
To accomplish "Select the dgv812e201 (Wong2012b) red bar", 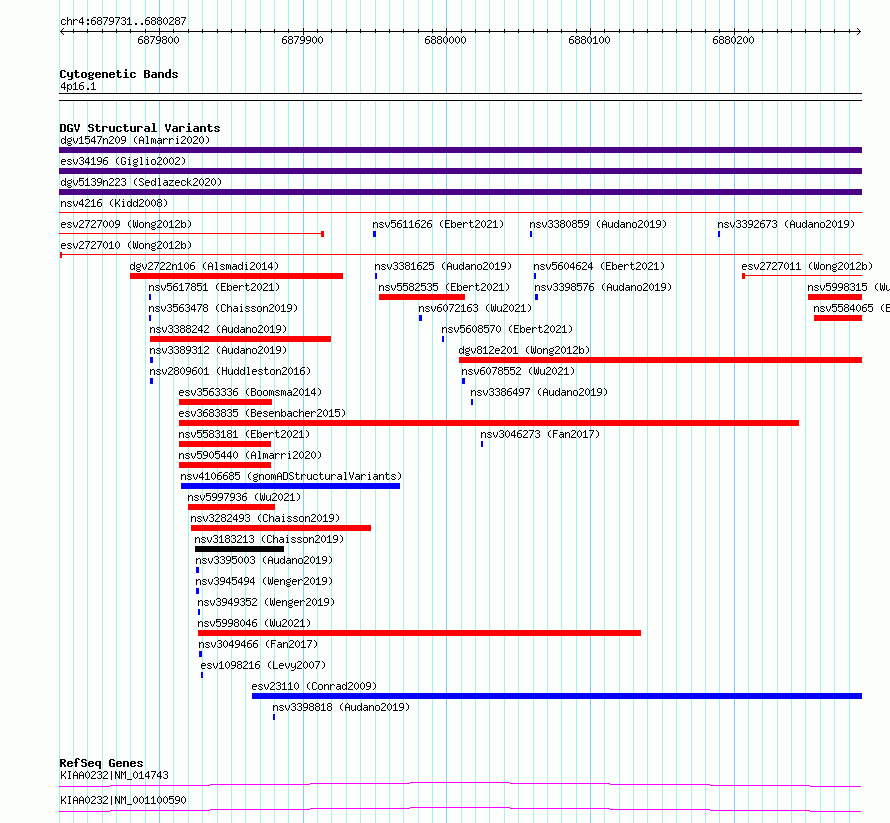I will [x=661, y=360].
